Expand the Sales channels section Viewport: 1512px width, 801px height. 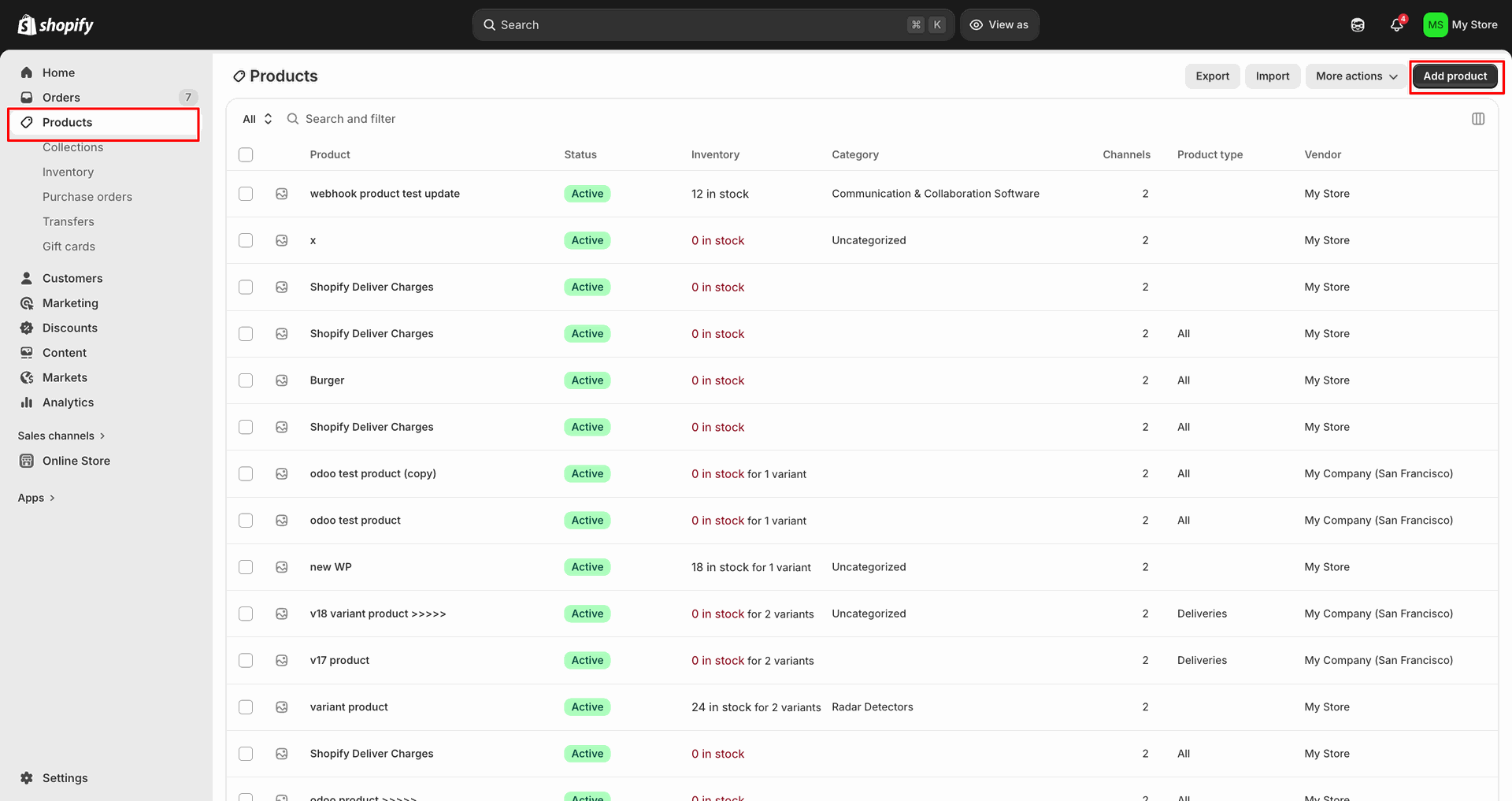pyautogui.click(x=61, y=436)
